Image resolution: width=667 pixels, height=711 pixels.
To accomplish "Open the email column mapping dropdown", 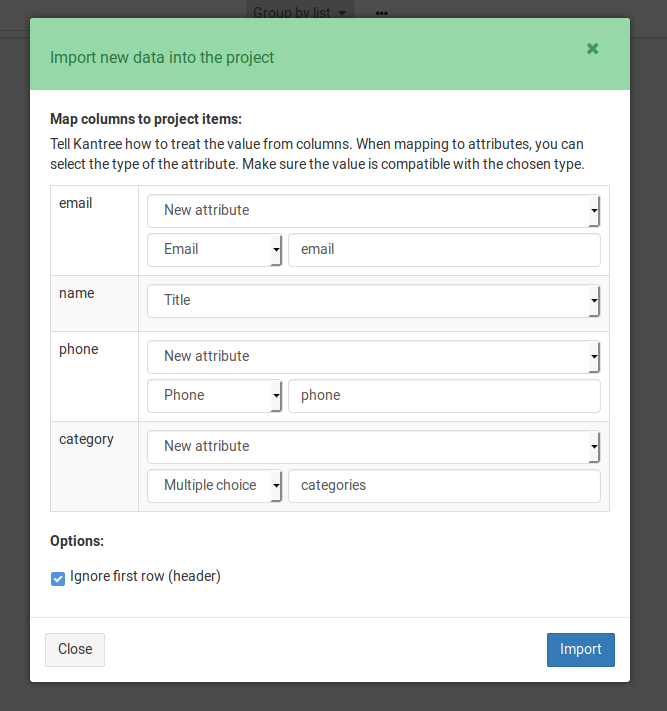I will tap(374, 211).
